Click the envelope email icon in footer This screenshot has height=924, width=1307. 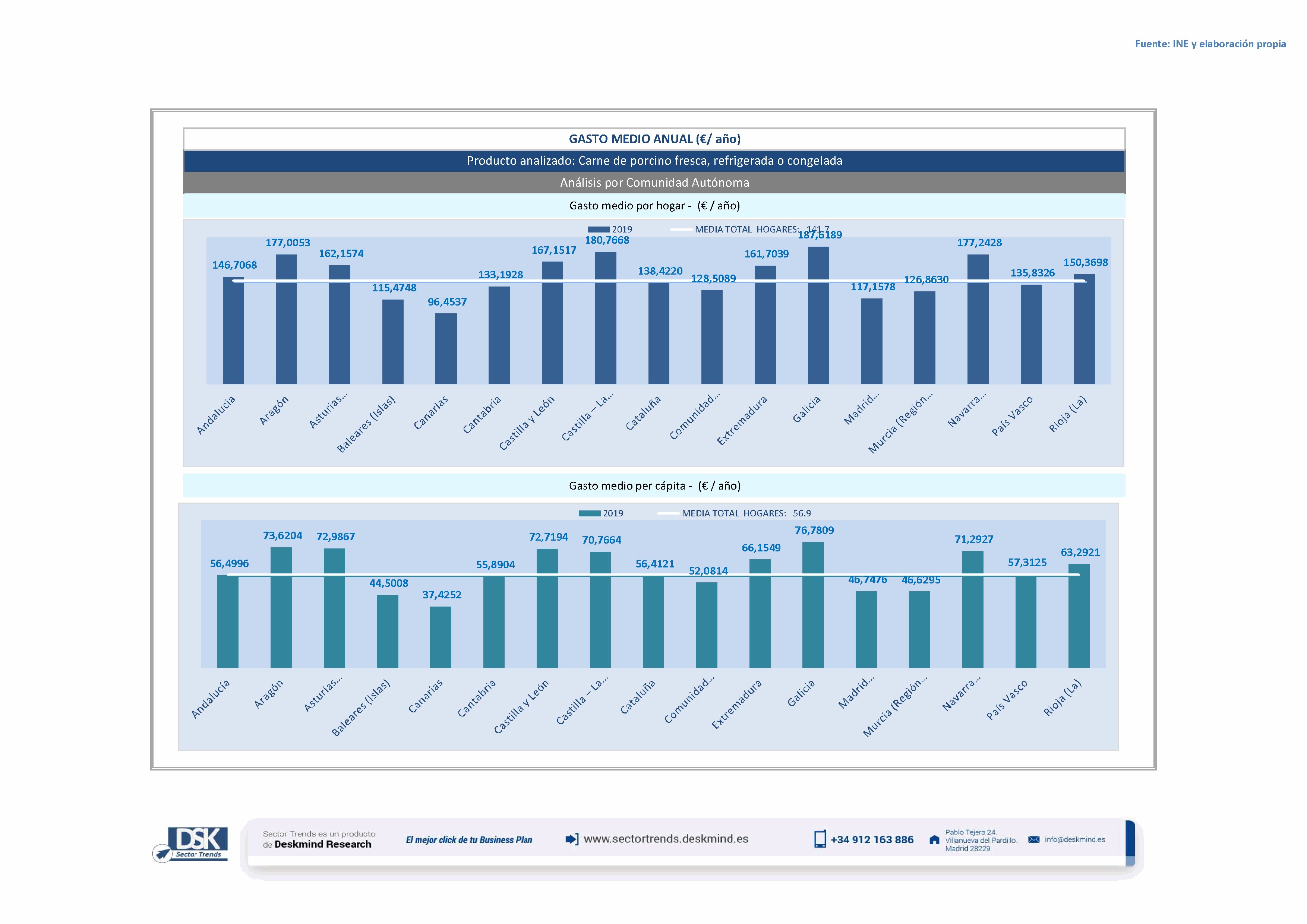point(1033,839)
